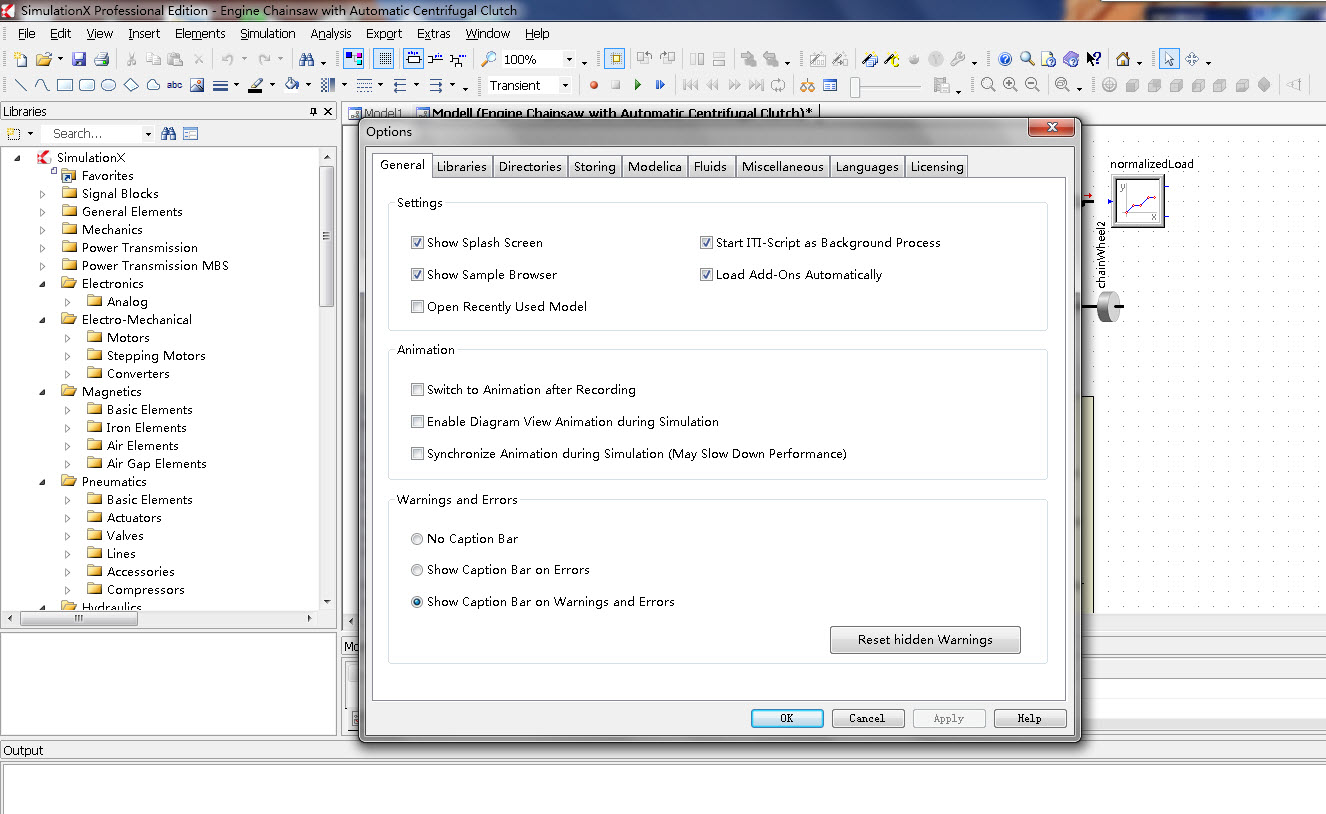Open the Simulation menu
Screen dimensions: 1326x814
(267, 33)
